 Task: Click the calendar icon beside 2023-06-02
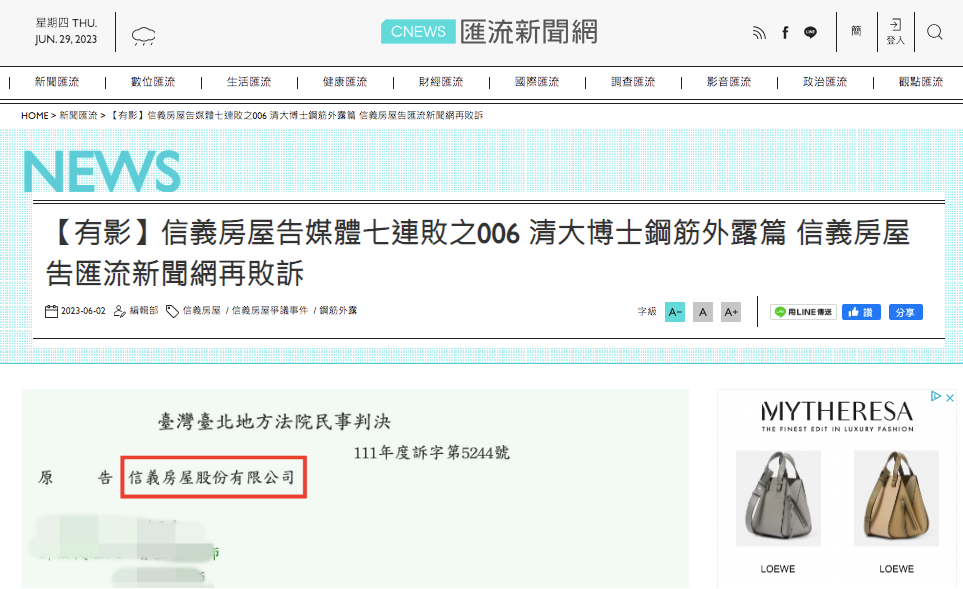[x=52, y=311]
